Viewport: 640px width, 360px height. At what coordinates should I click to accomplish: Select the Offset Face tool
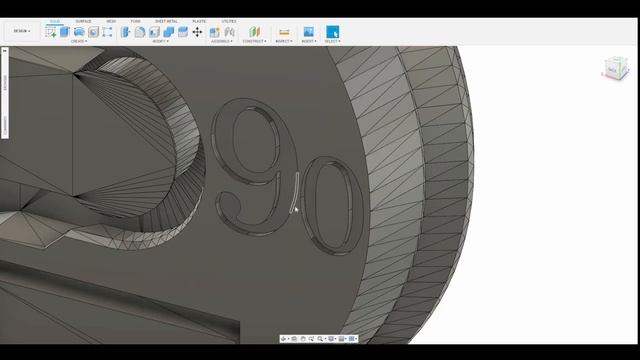coord(183,32)
